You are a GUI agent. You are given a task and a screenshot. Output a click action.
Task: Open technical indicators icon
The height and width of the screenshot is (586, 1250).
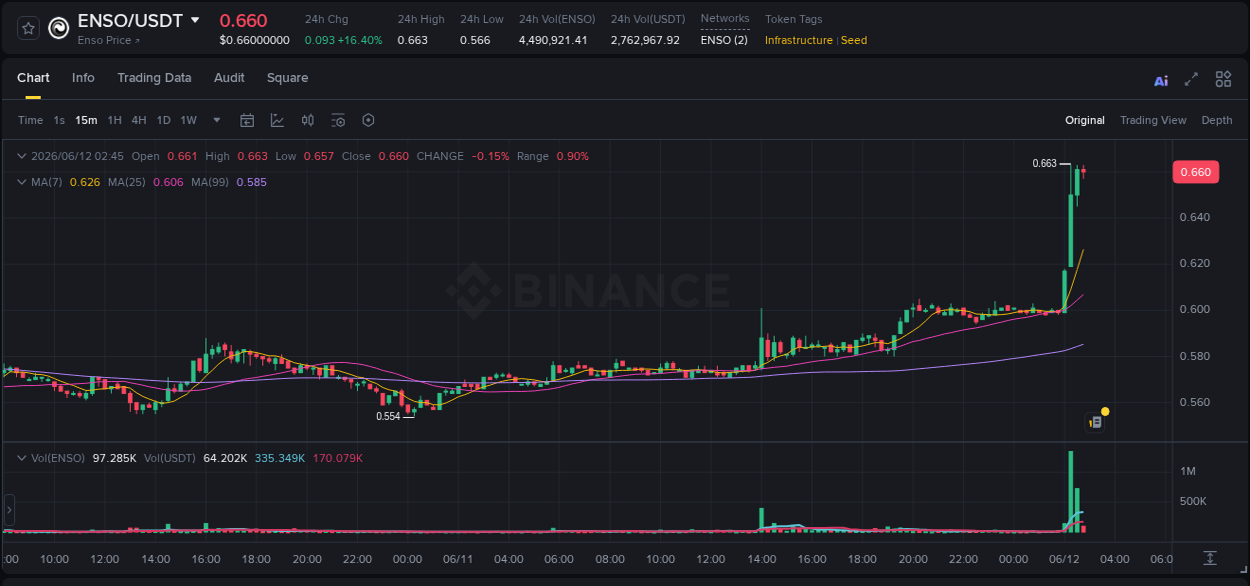[277, 120]
